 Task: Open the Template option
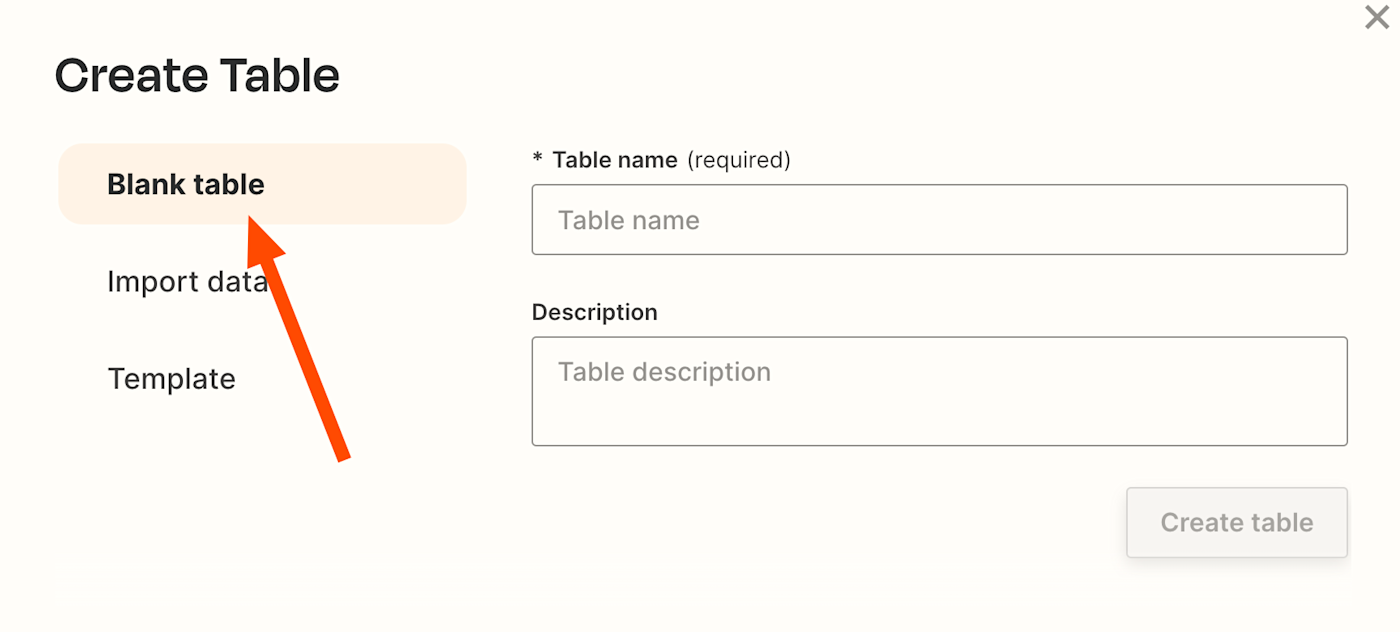172,379
